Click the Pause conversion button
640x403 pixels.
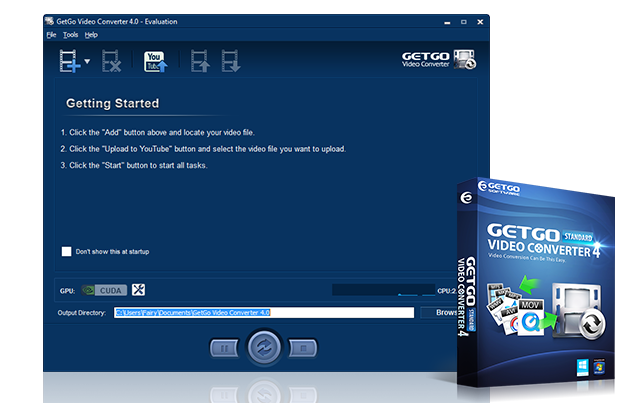[x=224, y=348]
